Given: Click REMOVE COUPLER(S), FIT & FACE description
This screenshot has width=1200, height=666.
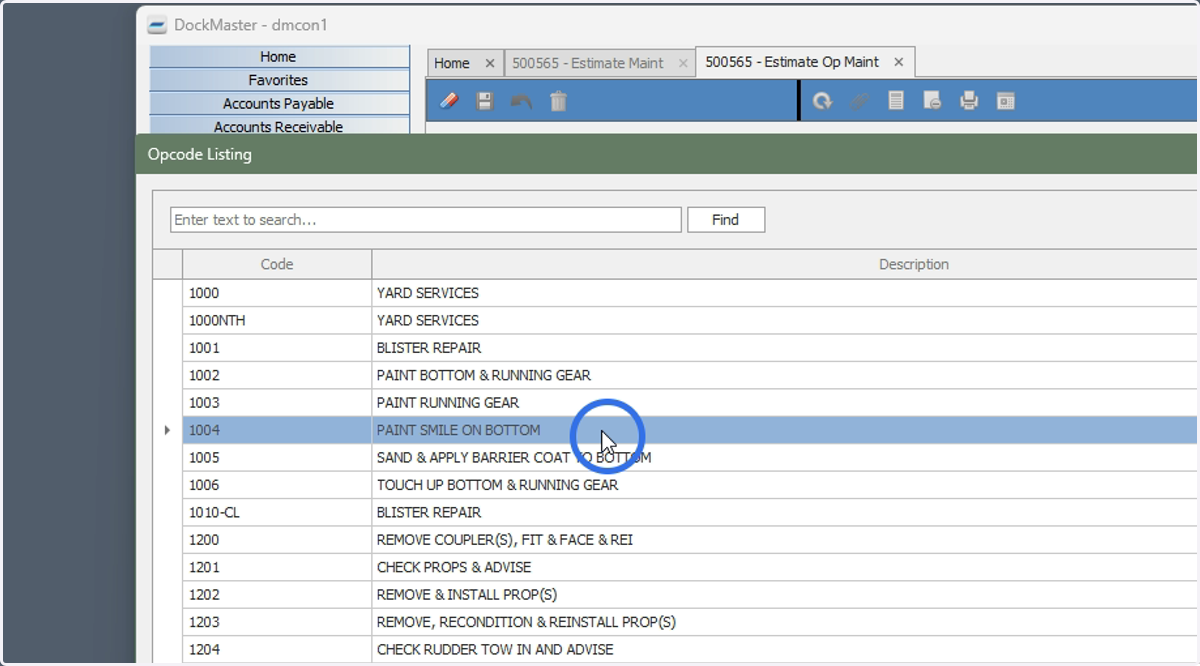Looking at the screenshot, I should click(505, 540).
